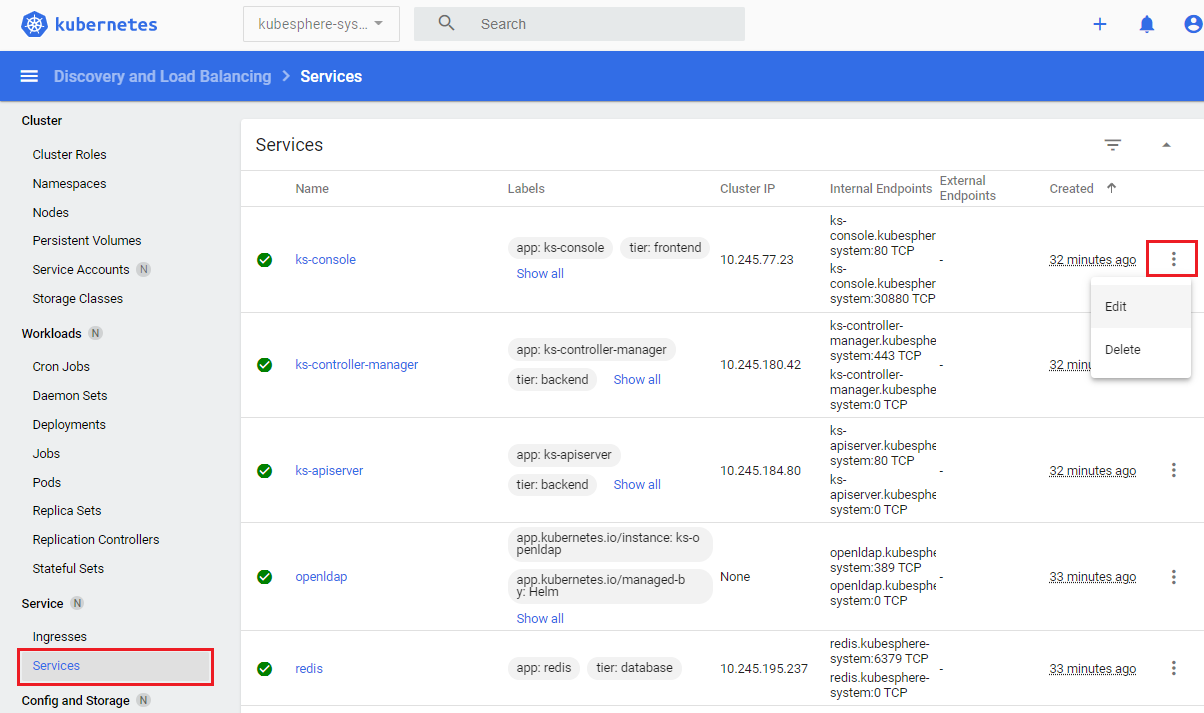
Task: Navigate to Nodes
Action: (51, 212)
